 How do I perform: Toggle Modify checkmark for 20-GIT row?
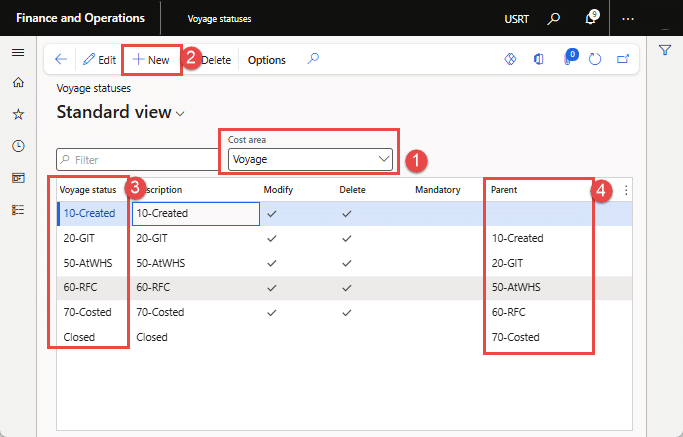pos(272,238)
